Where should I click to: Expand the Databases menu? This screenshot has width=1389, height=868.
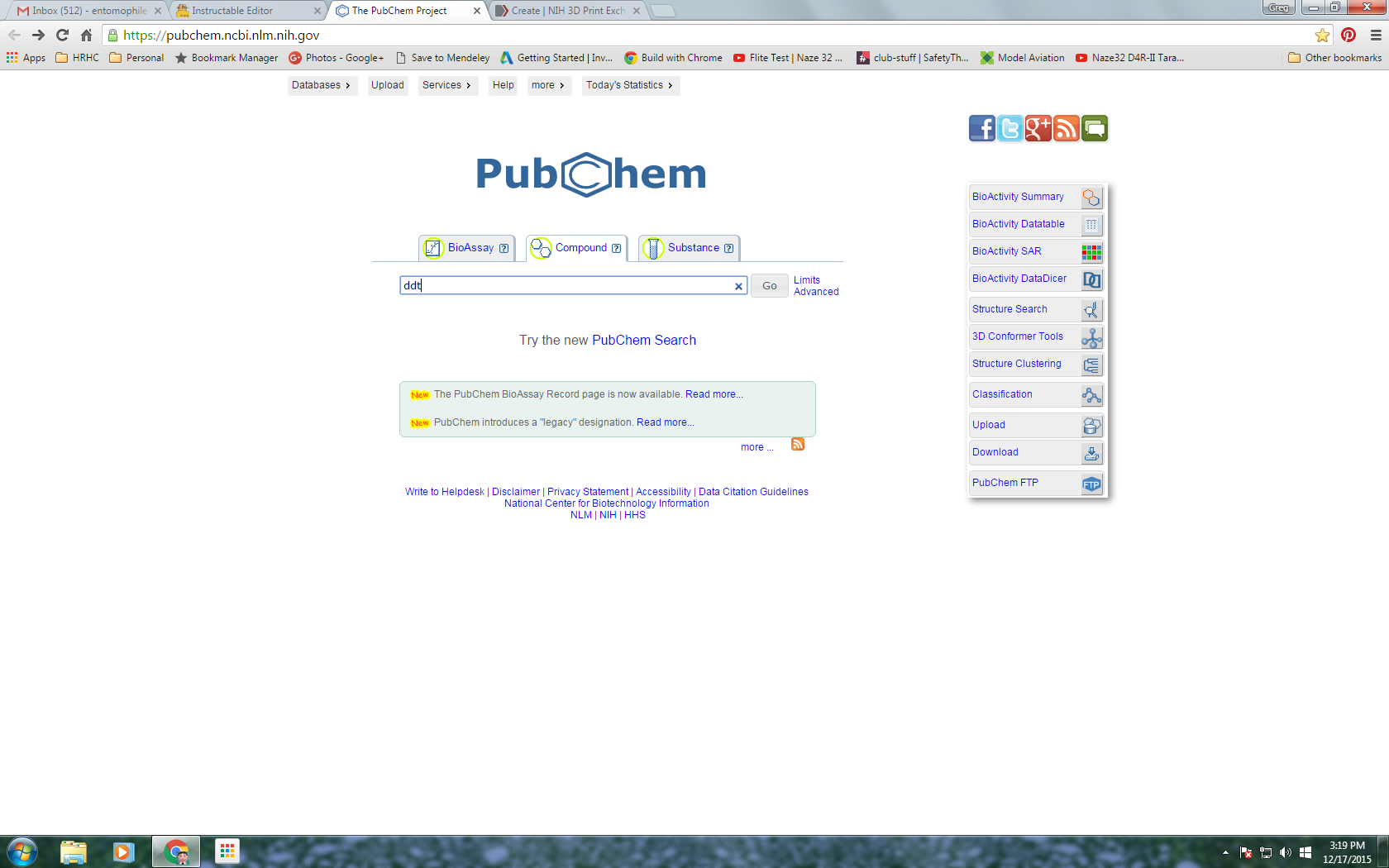[x=322, y=85]
